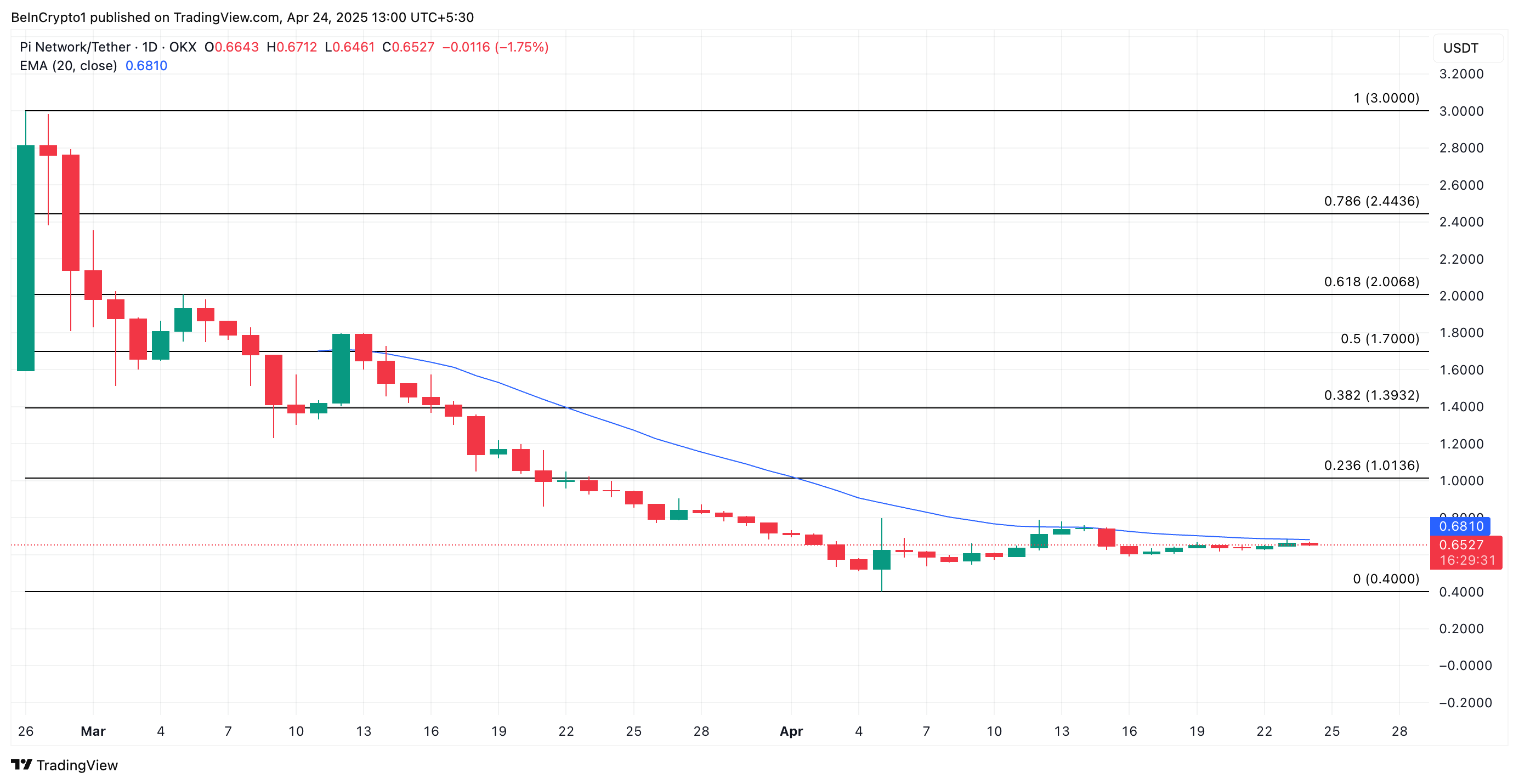
Task: Click the red 0.6527 current price tag
Action: pos(1460,544)
